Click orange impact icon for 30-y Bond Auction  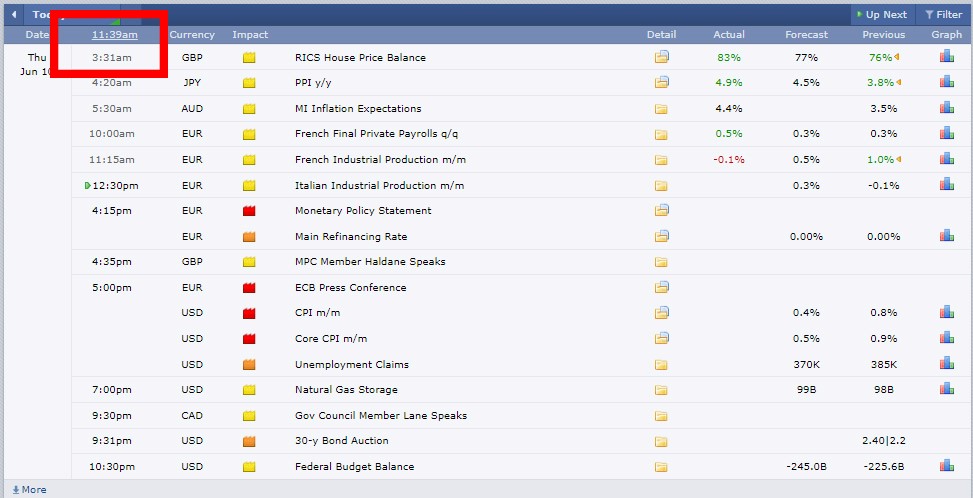[x=249, y=441]
